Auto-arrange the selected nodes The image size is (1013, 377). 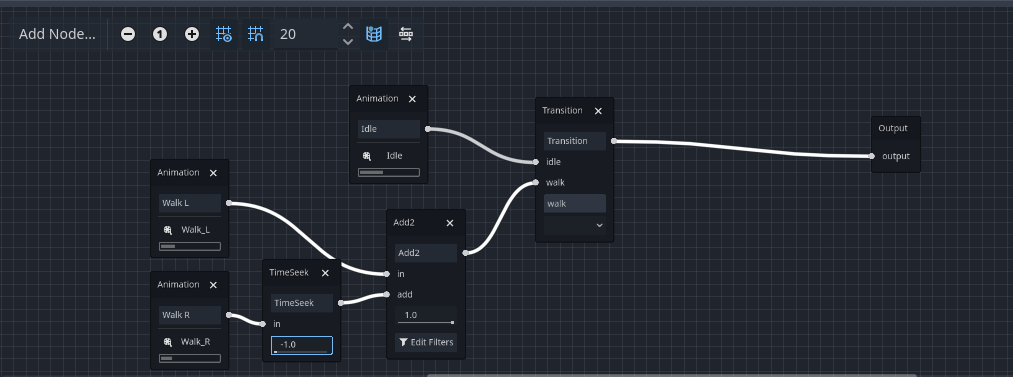406,34
